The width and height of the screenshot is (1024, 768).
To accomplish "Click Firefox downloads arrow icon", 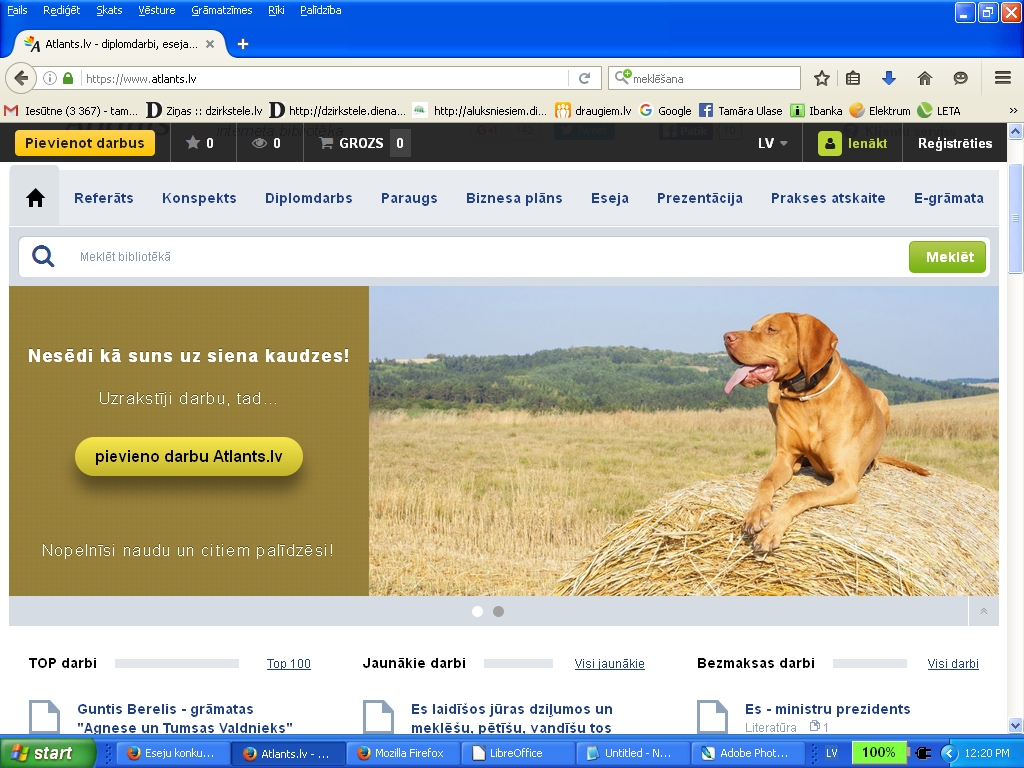I will tap(888, 78).
